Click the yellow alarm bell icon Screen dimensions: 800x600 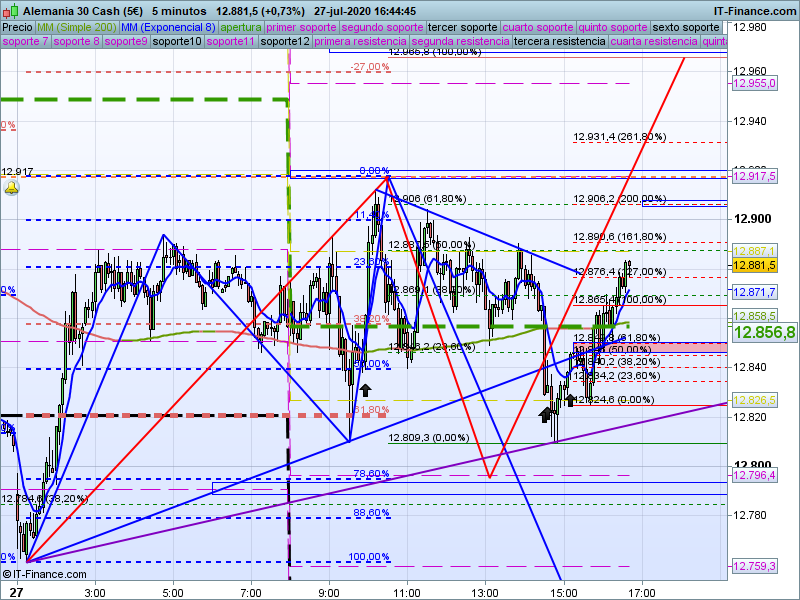12,188
